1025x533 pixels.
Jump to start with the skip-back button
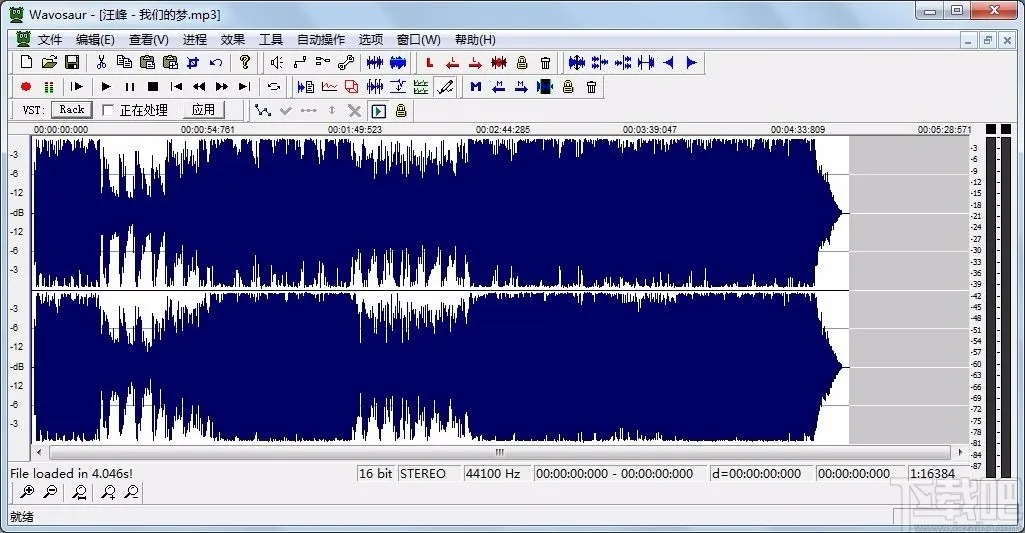[176, 86]
